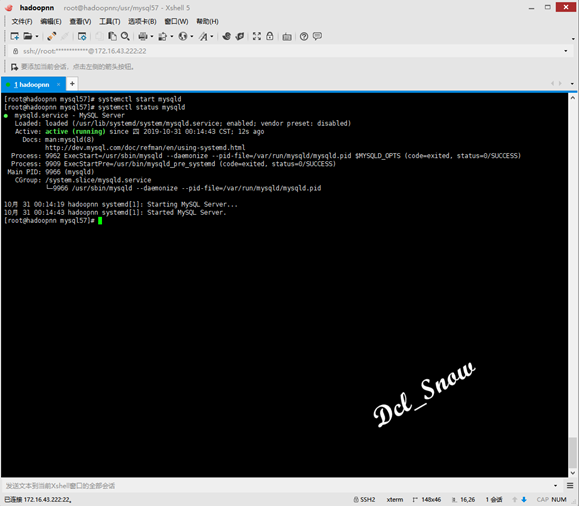Image resolution: width=579 pixels, height=506 pixels.
Task: Expand the font settings dropdown arrow
Action: pyautogui.click(x=212, y=36)
